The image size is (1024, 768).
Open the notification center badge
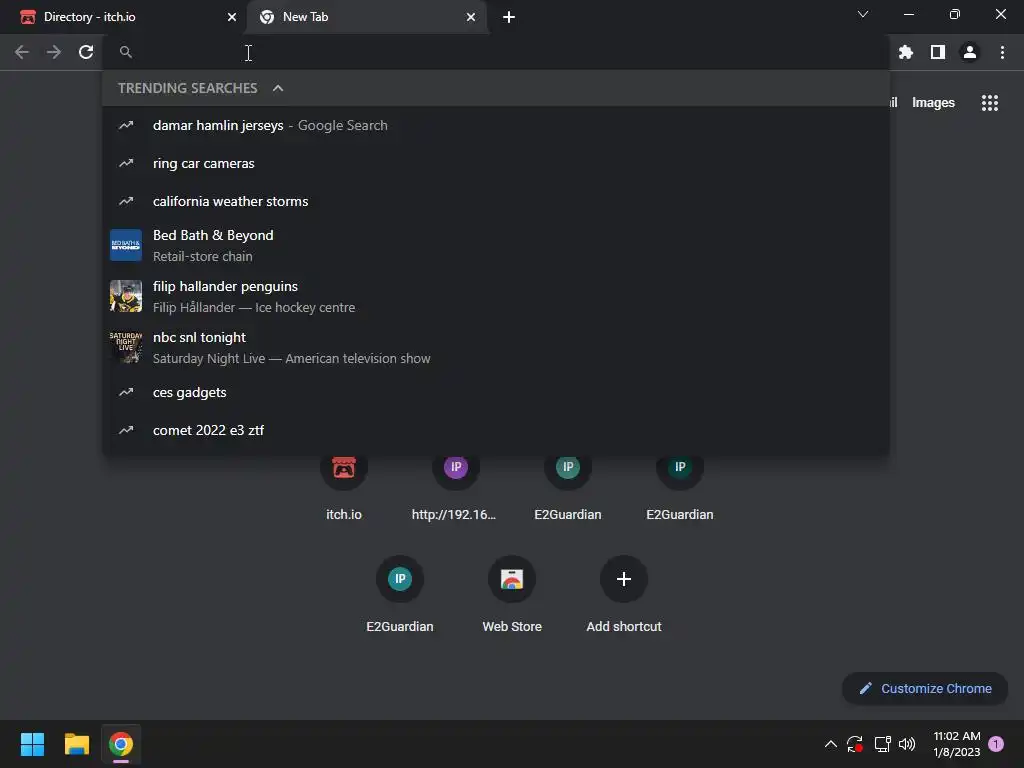click(996, 744)
